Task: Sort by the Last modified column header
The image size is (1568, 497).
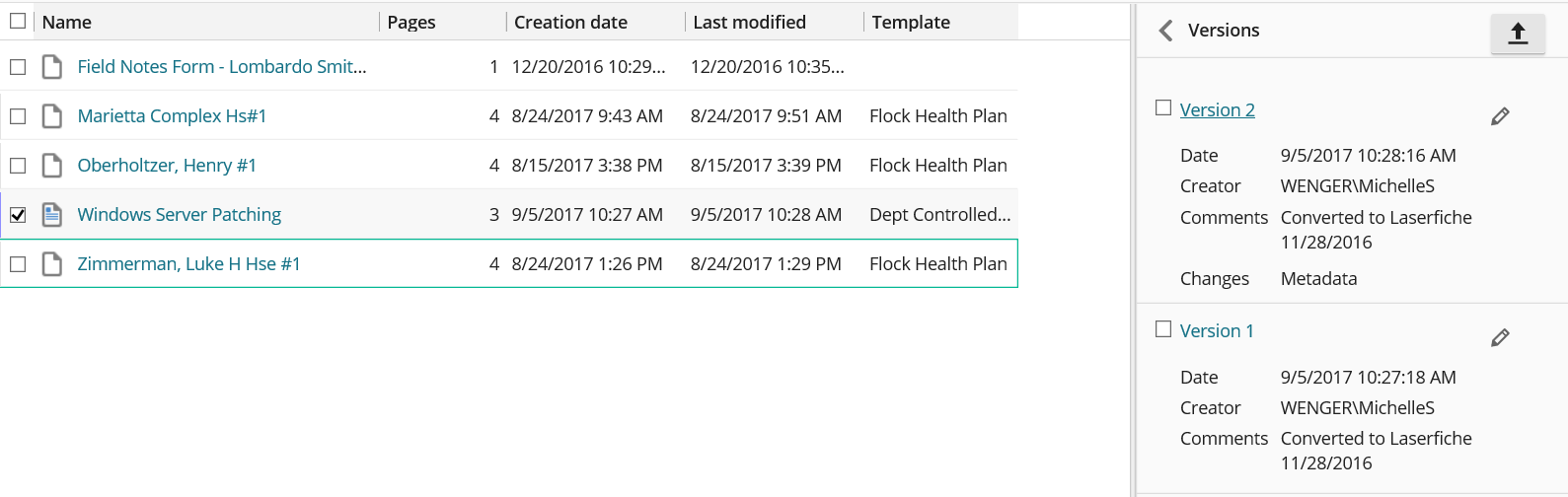Action: (749, 22)
